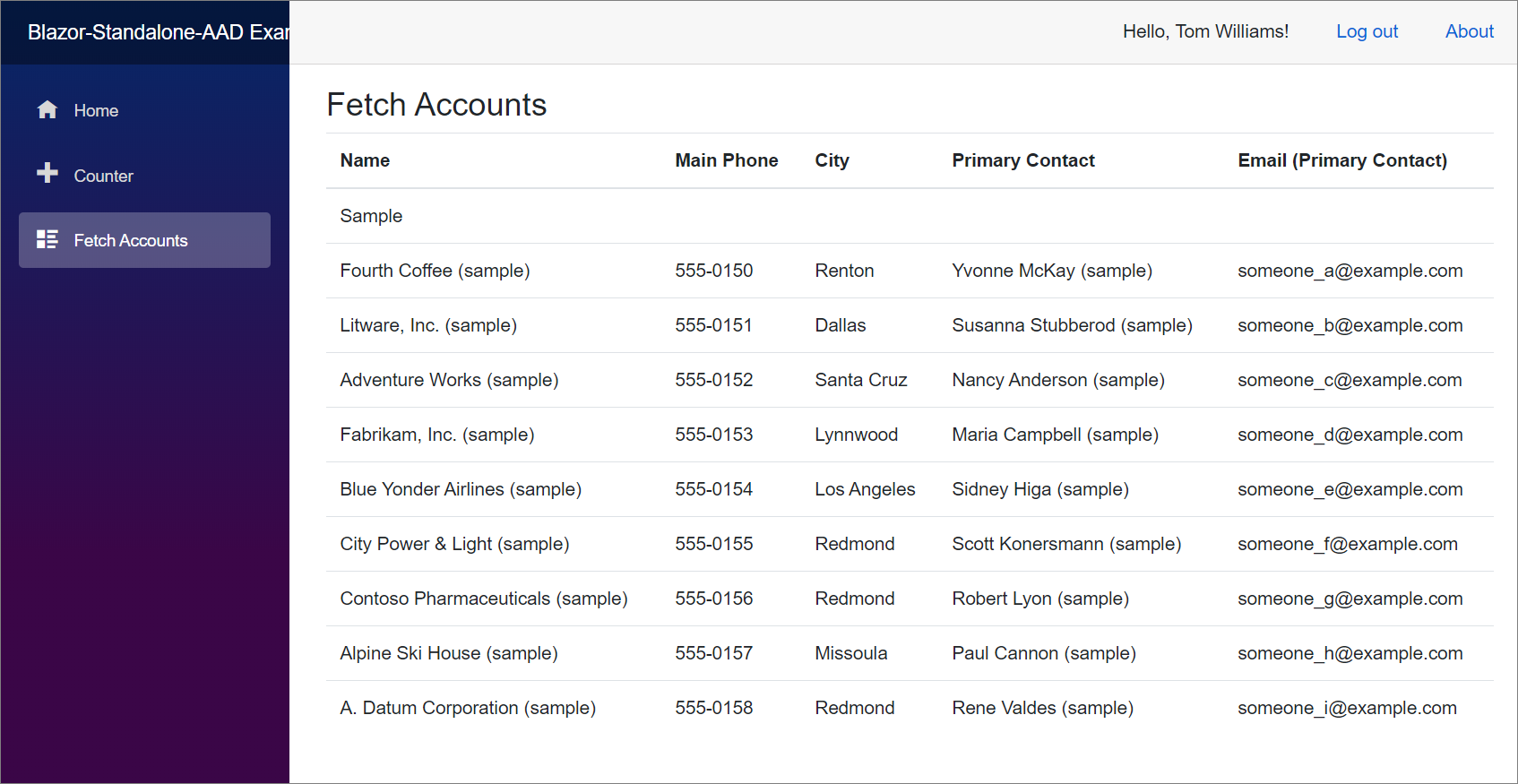Select Fetch Accounts in sidebar
This screenshot has width=1518, height=784.
coord(131,240)
